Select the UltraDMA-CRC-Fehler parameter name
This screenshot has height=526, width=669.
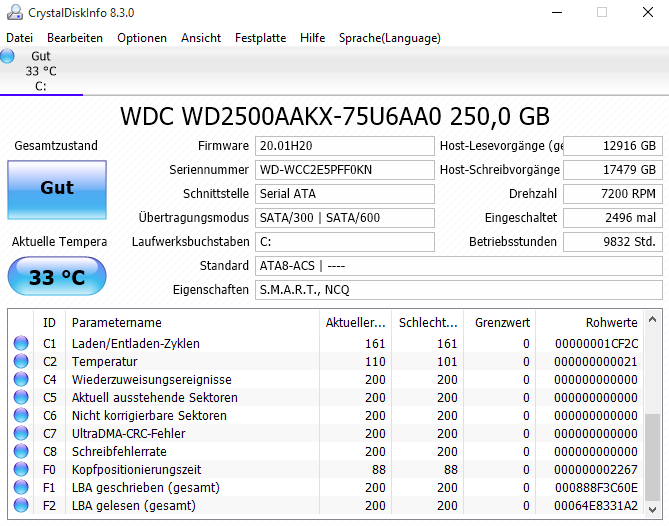[x=128, y=433]
